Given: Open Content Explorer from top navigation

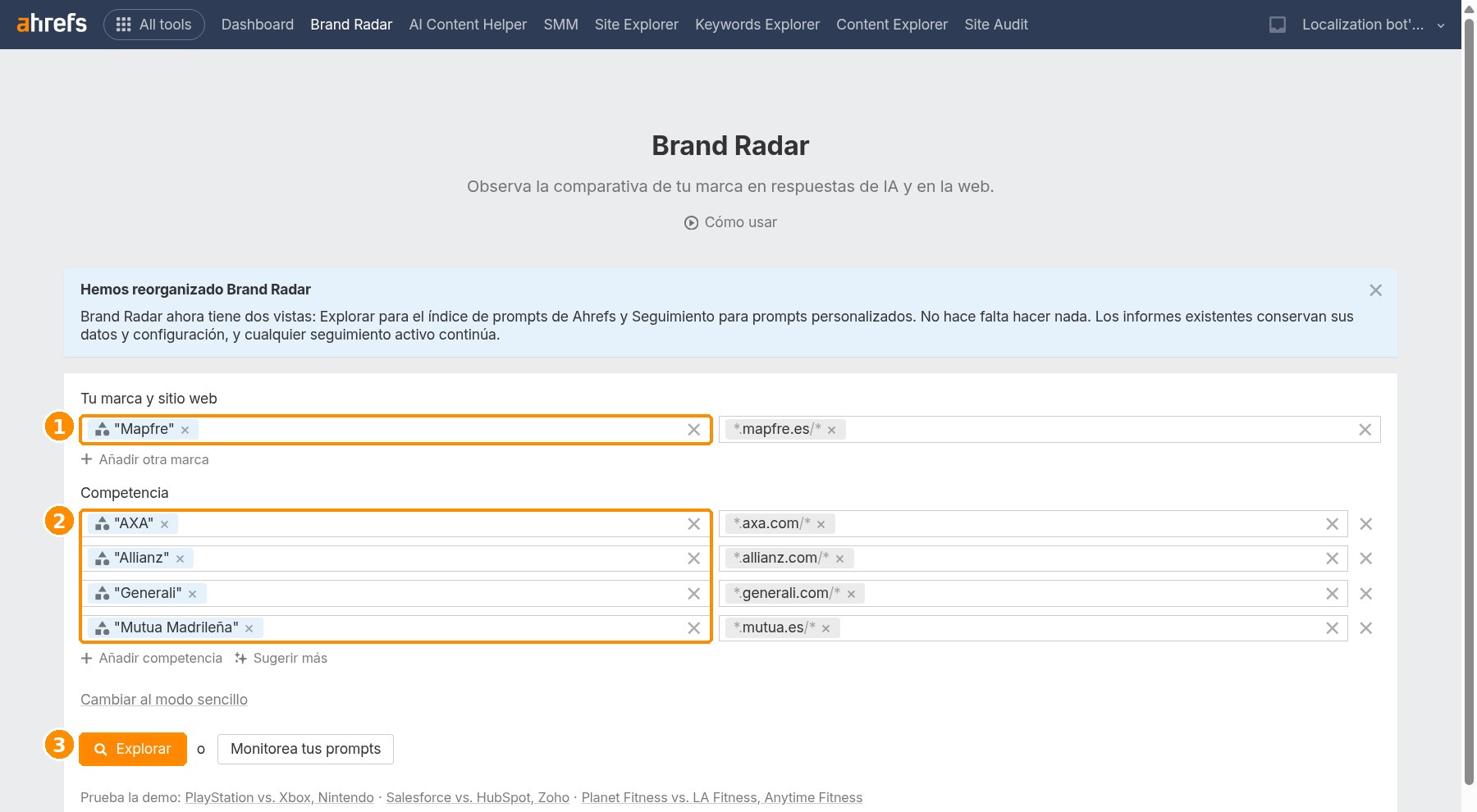Looking at the screenshot, I should click(x=892, y=25).
